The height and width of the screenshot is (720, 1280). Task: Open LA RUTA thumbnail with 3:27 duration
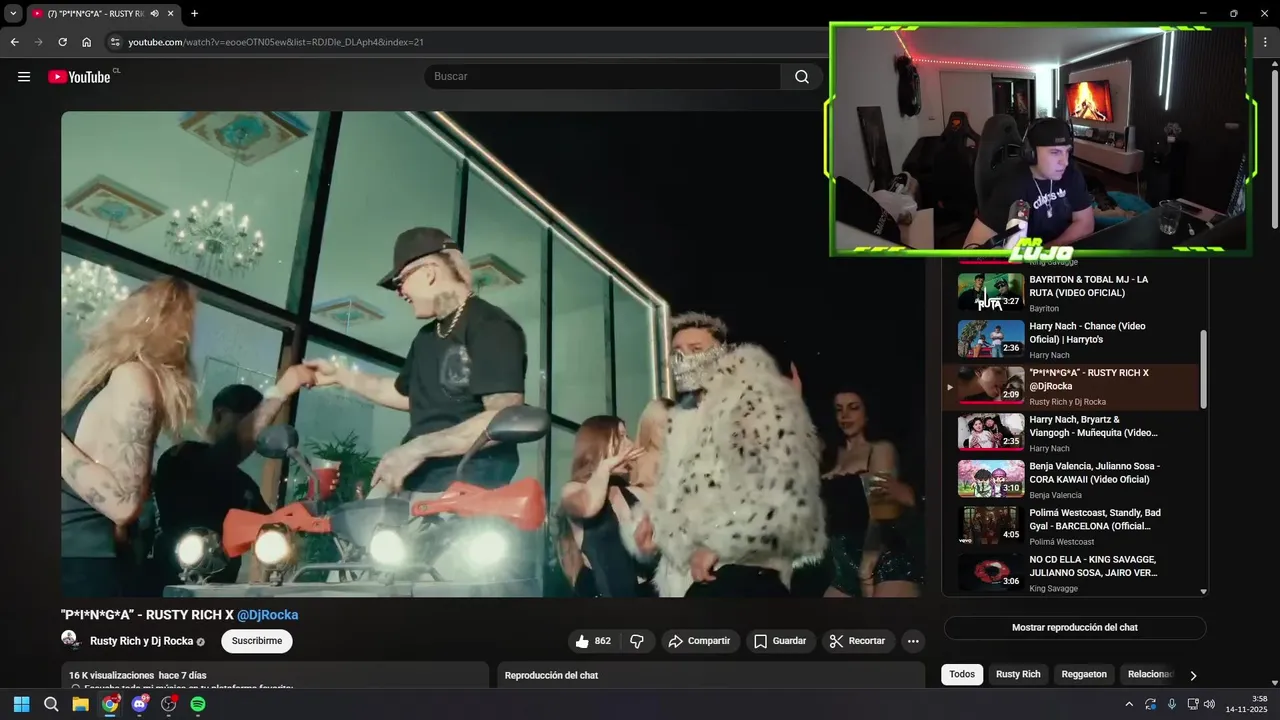pos(991,291)
